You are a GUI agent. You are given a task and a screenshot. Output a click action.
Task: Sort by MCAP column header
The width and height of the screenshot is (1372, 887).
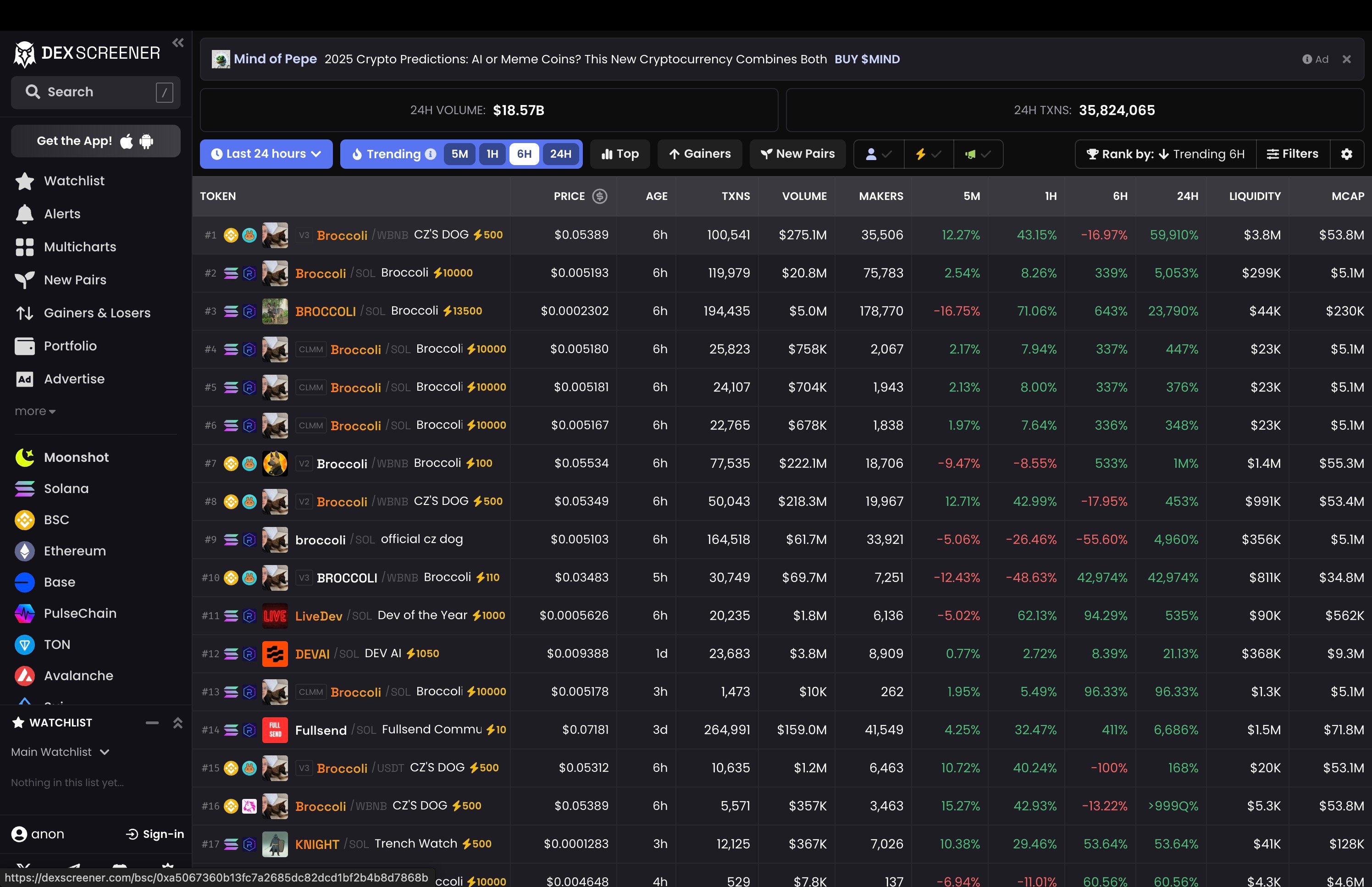[1347, 196]
